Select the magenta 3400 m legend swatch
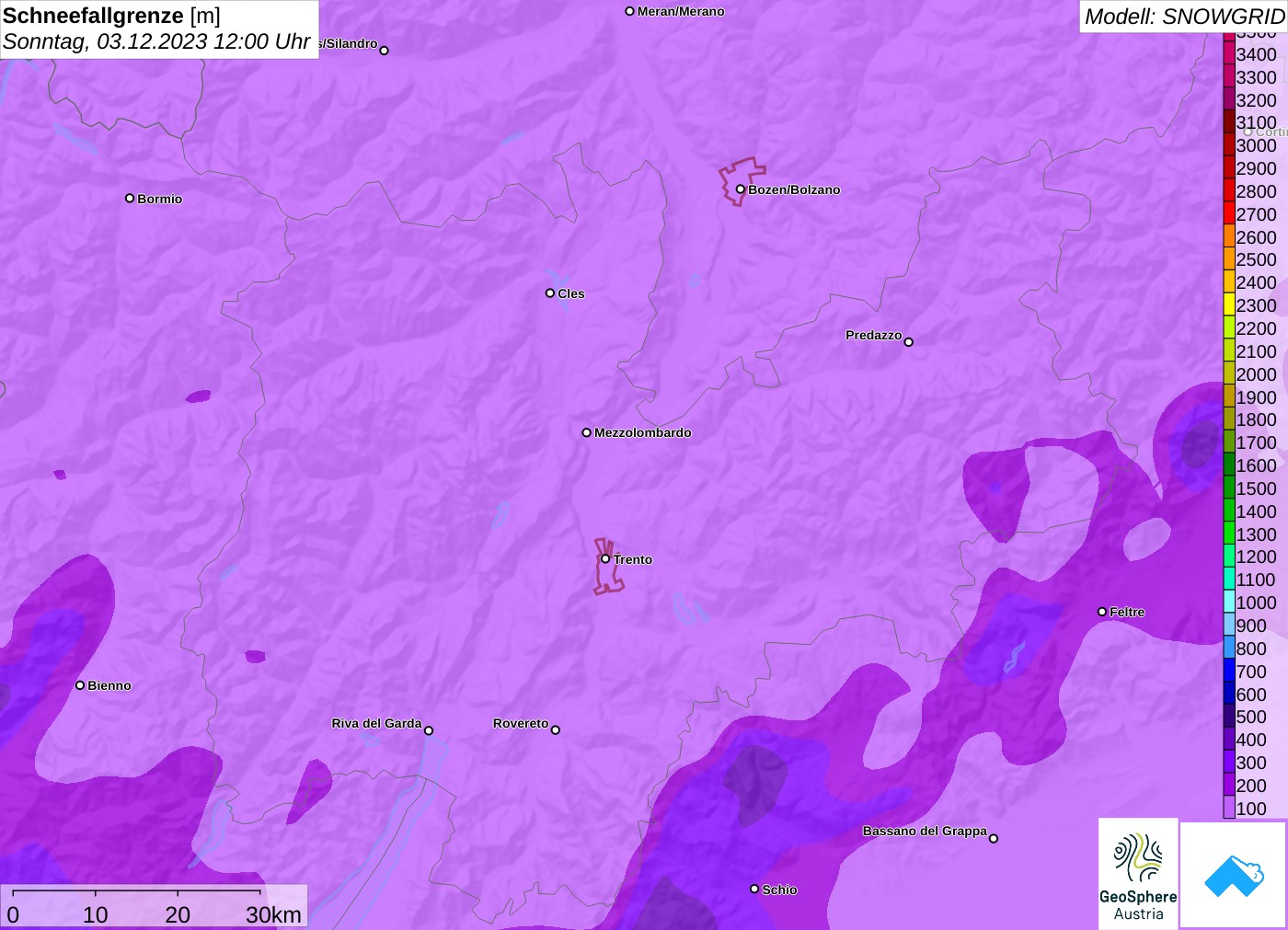This screenshot has width=1288, height=930. (1229, 53)
